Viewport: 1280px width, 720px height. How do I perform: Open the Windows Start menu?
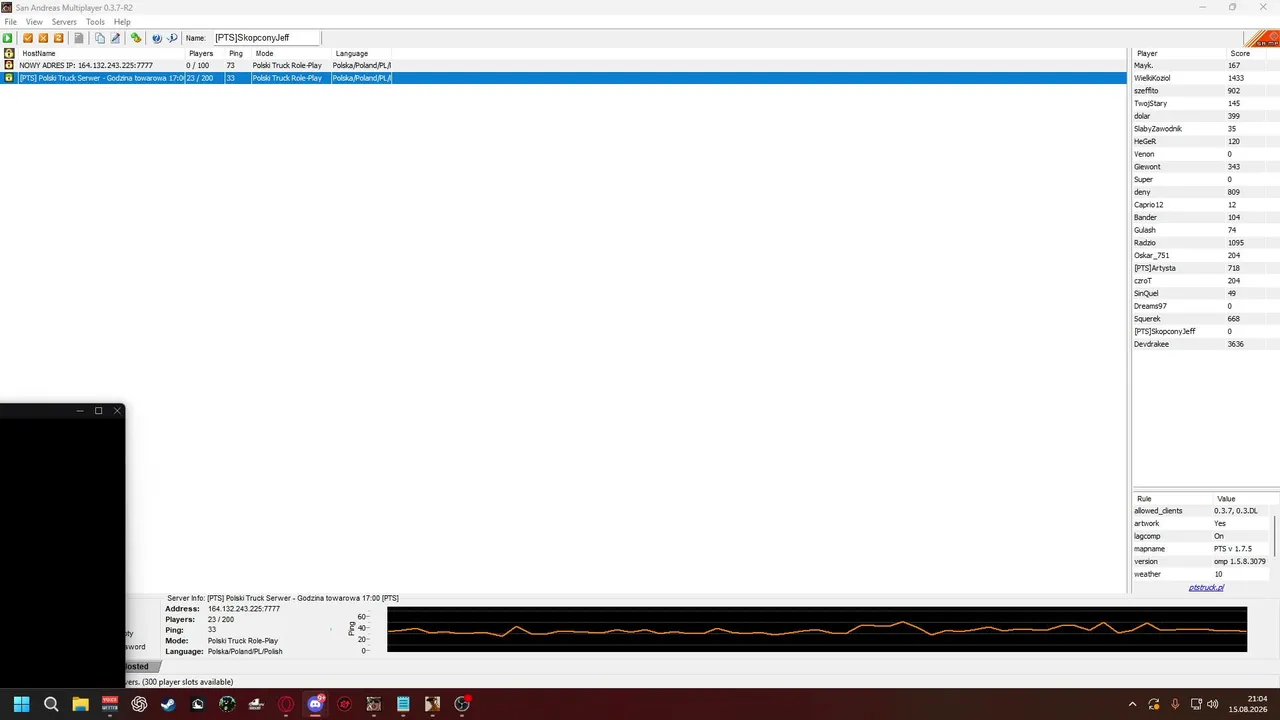[x=21, y=704]
